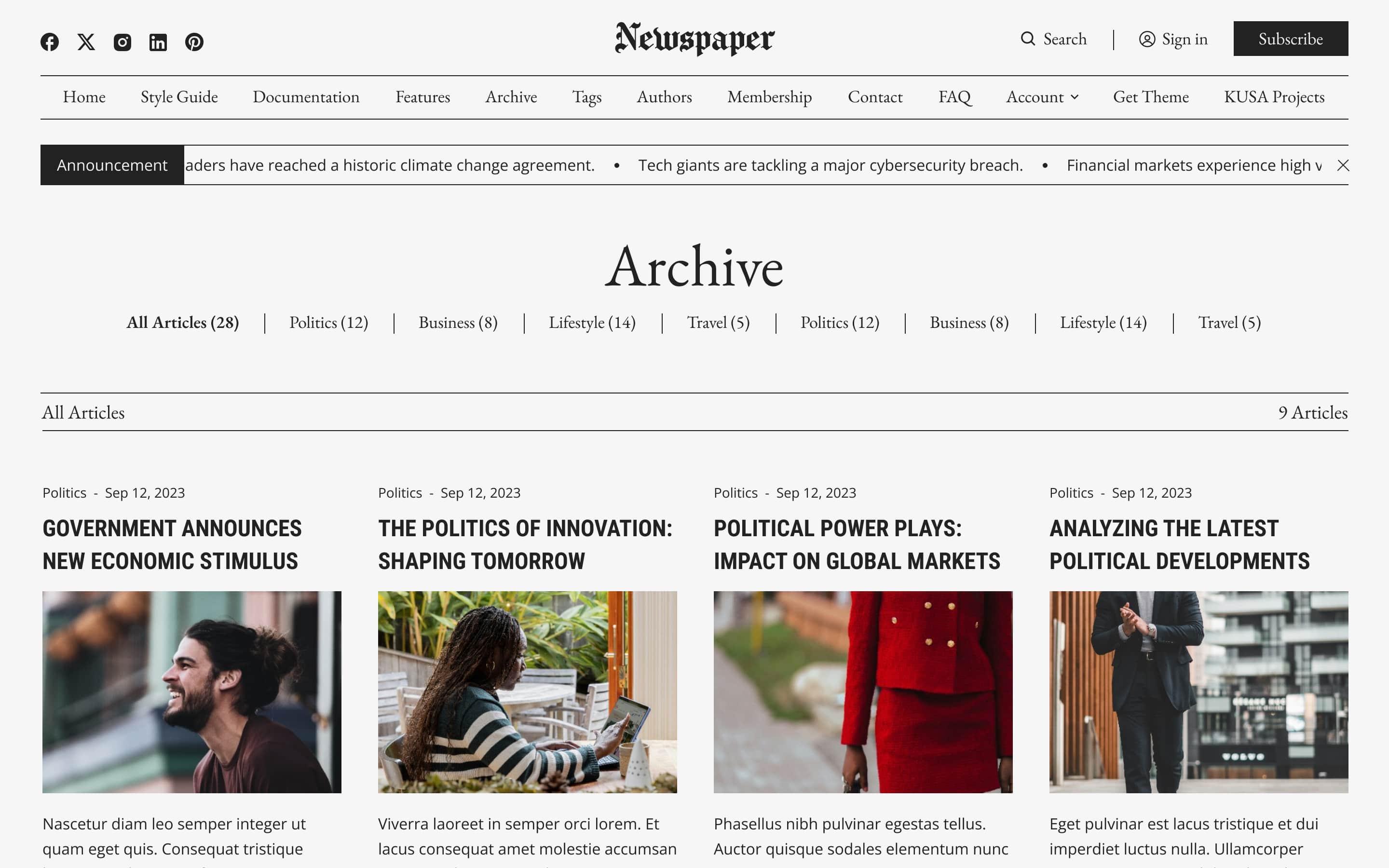Click the LinkedIn icon
The height and width of the screenshot is (868, 1389).
coord(158,41)
